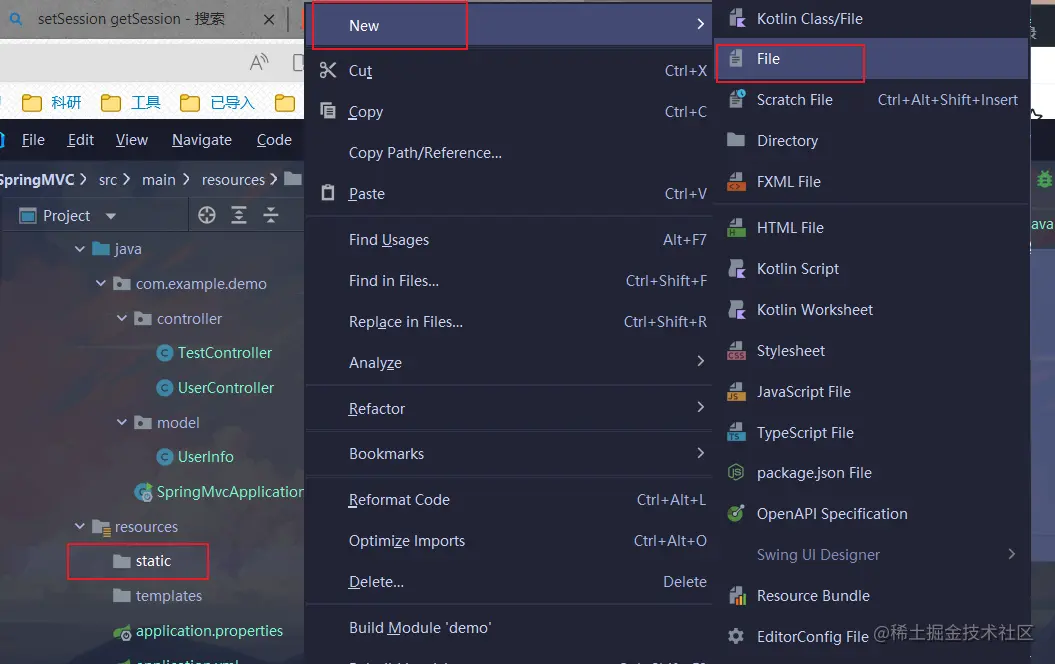The image size is (1055, 664).
Task: Click the Kotlin Class/File icon
Action: [x=737, y=19]
